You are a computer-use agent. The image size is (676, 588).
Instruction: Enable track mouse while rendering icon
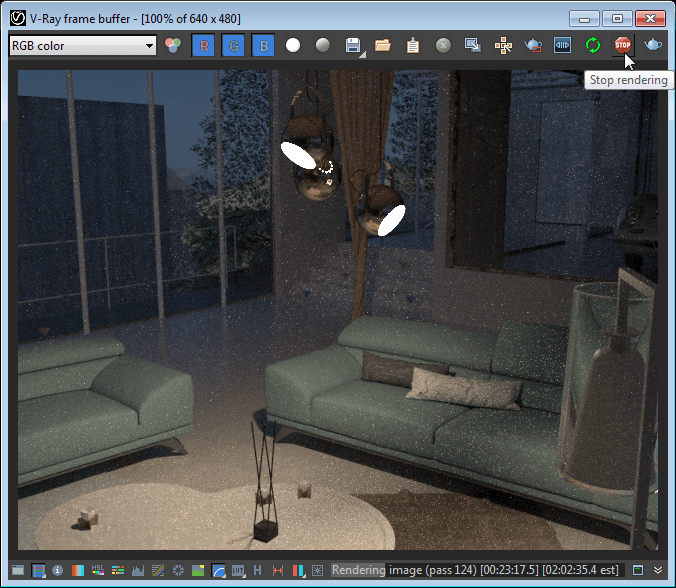pyautogui.click(x=503, y=45)
